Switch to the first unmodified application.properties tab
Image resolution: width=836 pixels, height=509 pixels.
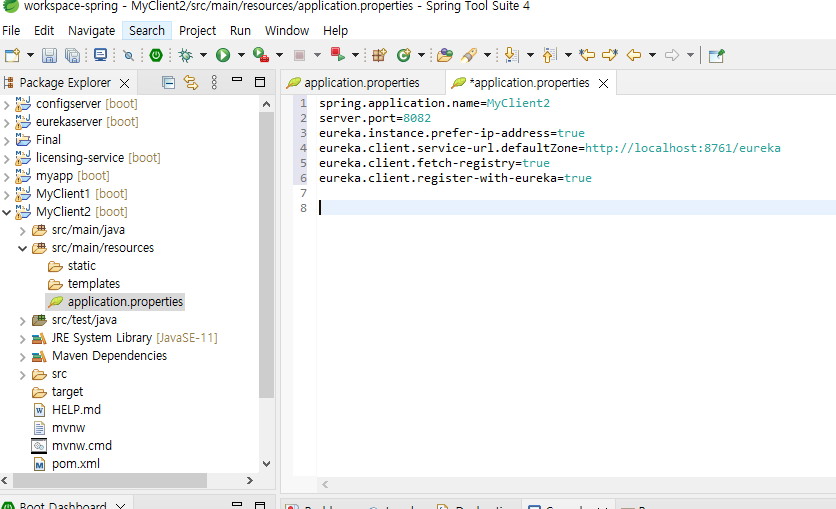coord(361,83)
